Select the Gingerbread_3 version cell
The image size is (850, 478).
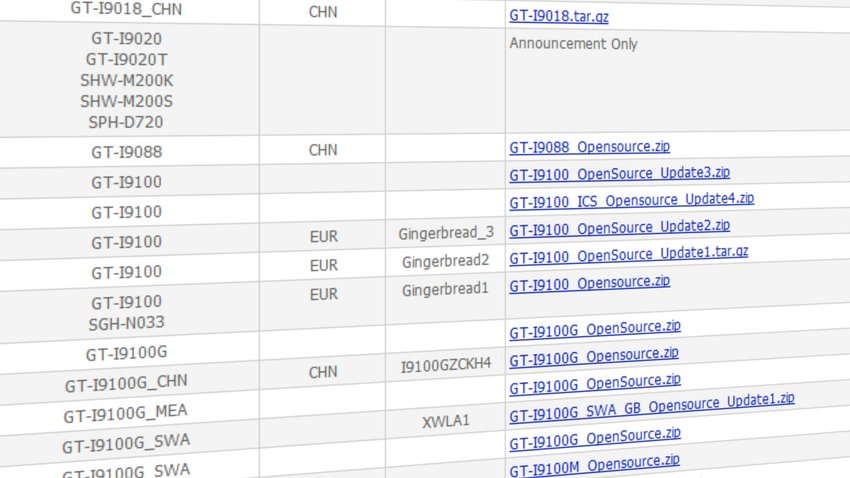(446, 234)
